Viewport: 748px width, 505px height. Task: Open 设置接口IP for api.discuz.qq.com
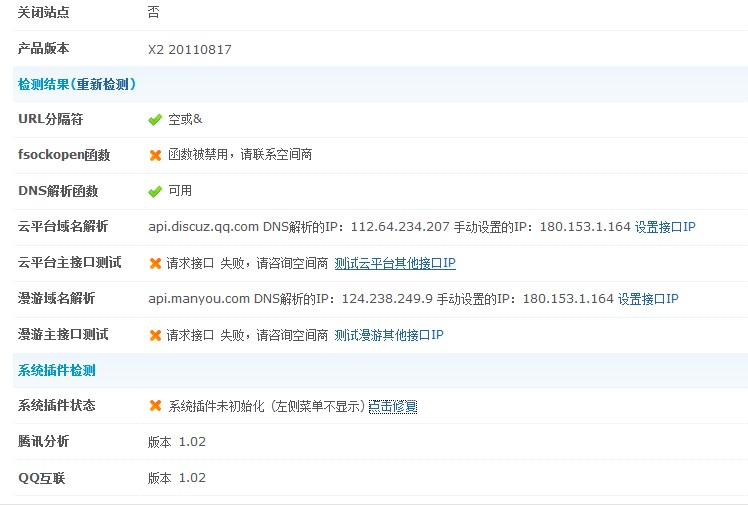click(665, 227)
